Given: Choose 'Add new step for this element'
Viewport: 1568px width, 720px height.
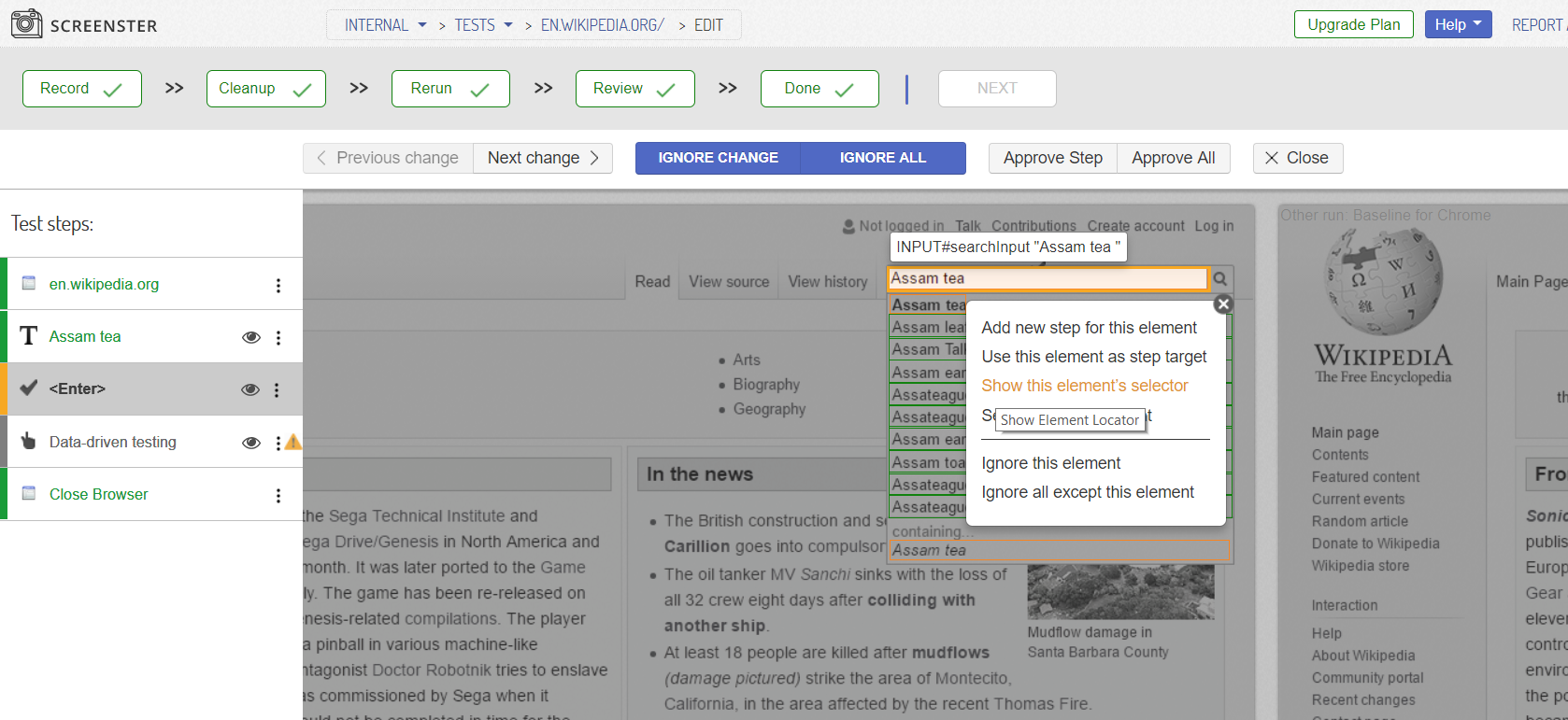Looking at the screenshot, I should 1089,328.
